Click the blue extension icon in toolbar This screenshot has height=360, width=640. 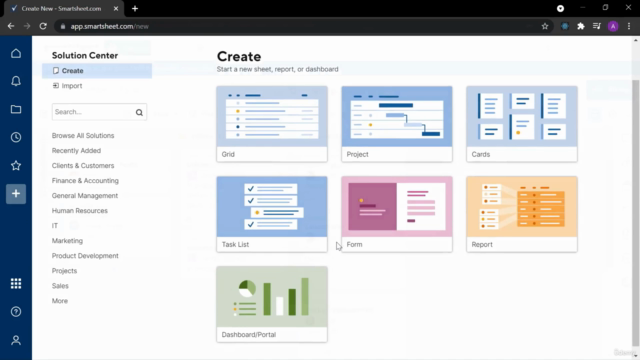pyautogui.click(x=565, y=26)
